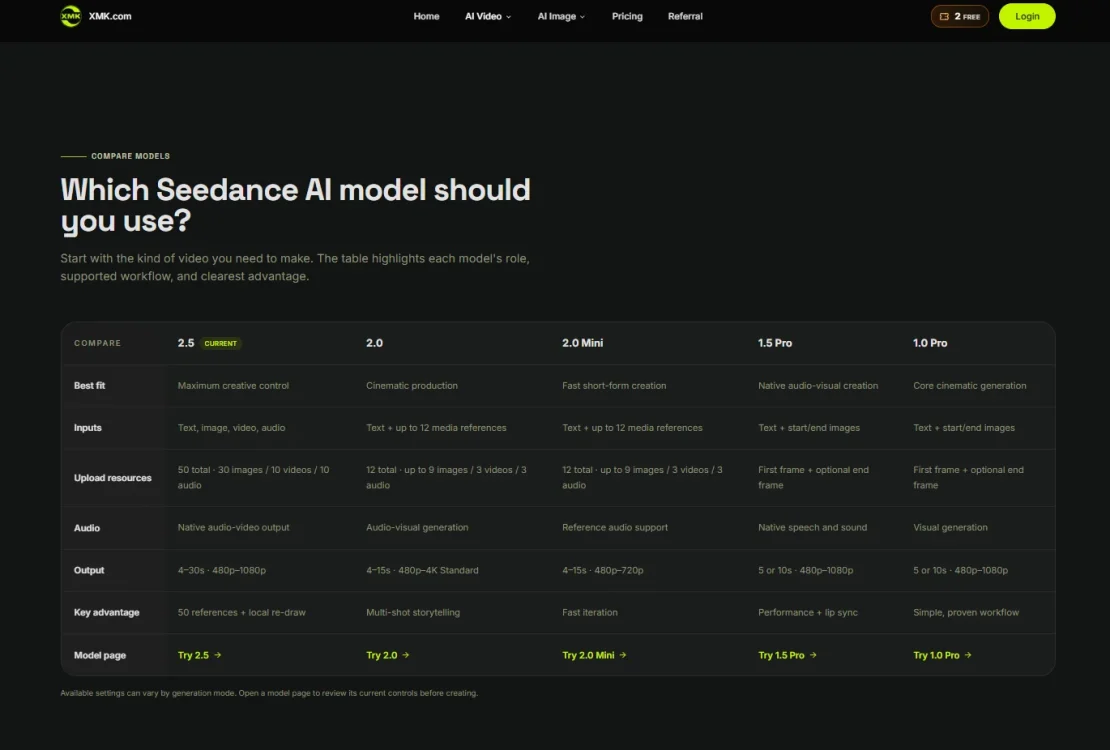This screenshot has width=1110, height=750.
Task: Click the 'Fast iteration' cell
Action: (x=590, y=613)
